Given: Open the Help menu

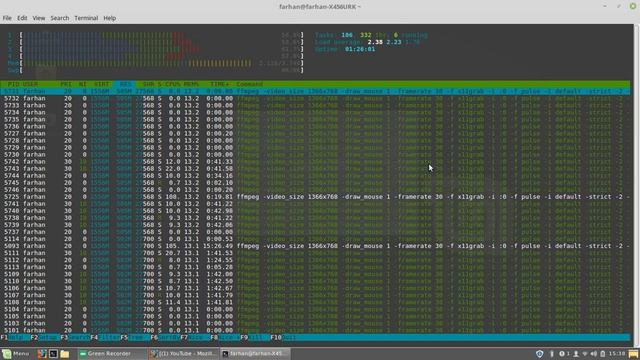Looking at the screenshot, I should click(109, 18).
